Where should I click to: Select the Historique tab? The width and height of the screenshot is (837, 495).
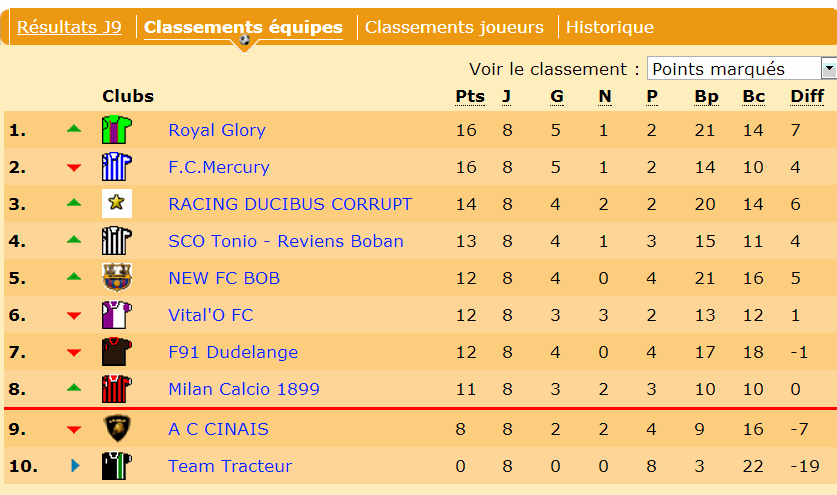coord(610,27)
